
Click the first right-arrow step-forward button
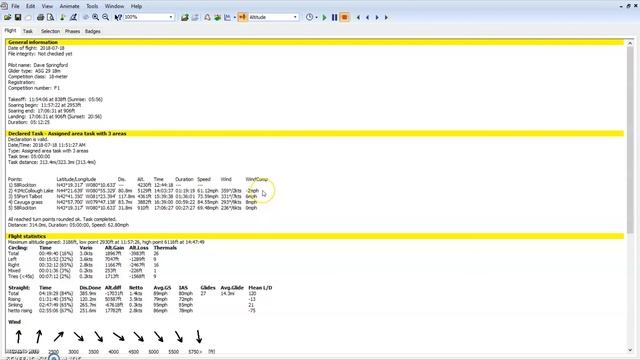pos(377,17)
